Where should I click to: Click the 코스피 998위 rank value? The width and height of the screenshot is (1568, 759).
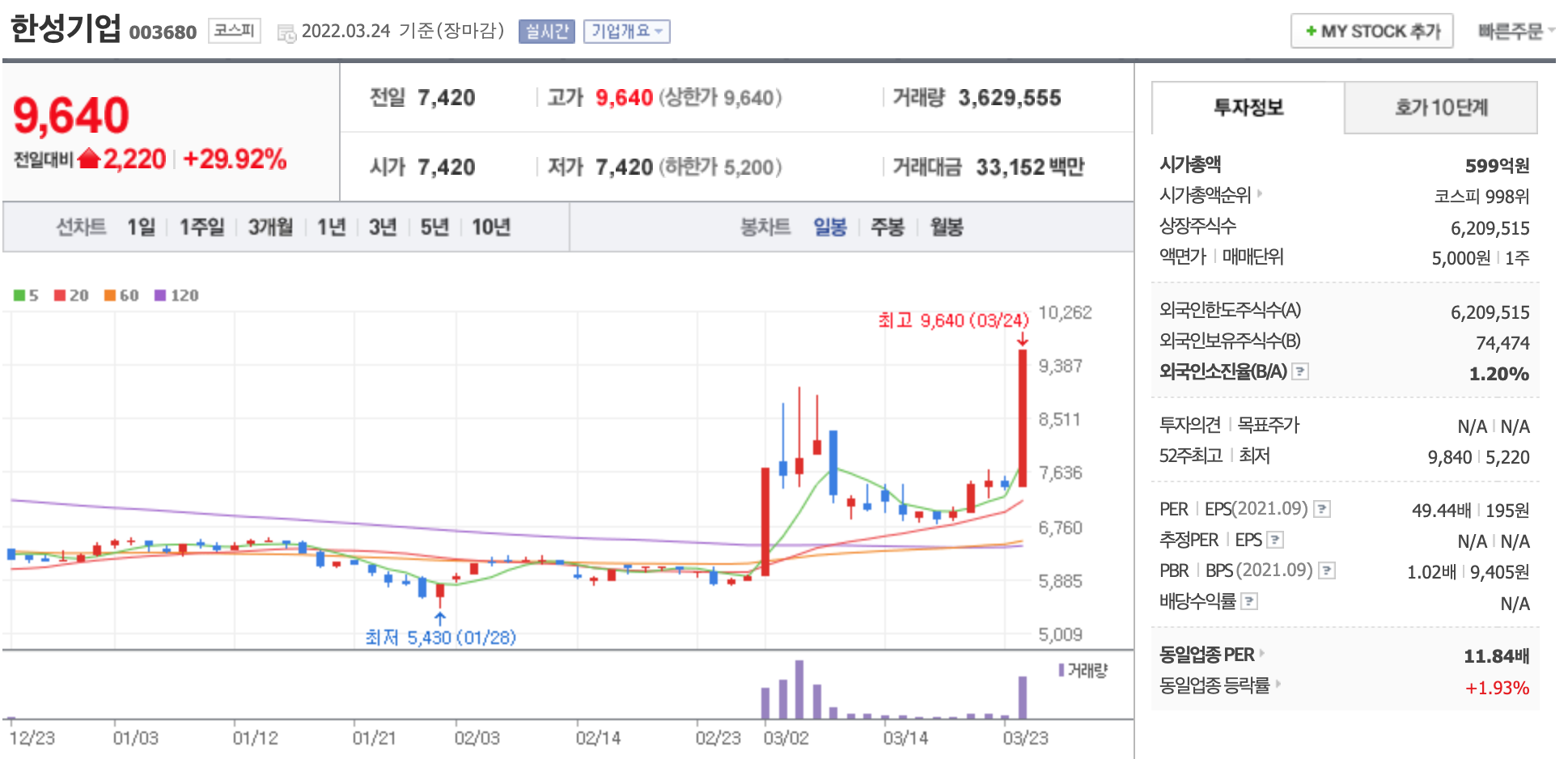pos(1482,197)
